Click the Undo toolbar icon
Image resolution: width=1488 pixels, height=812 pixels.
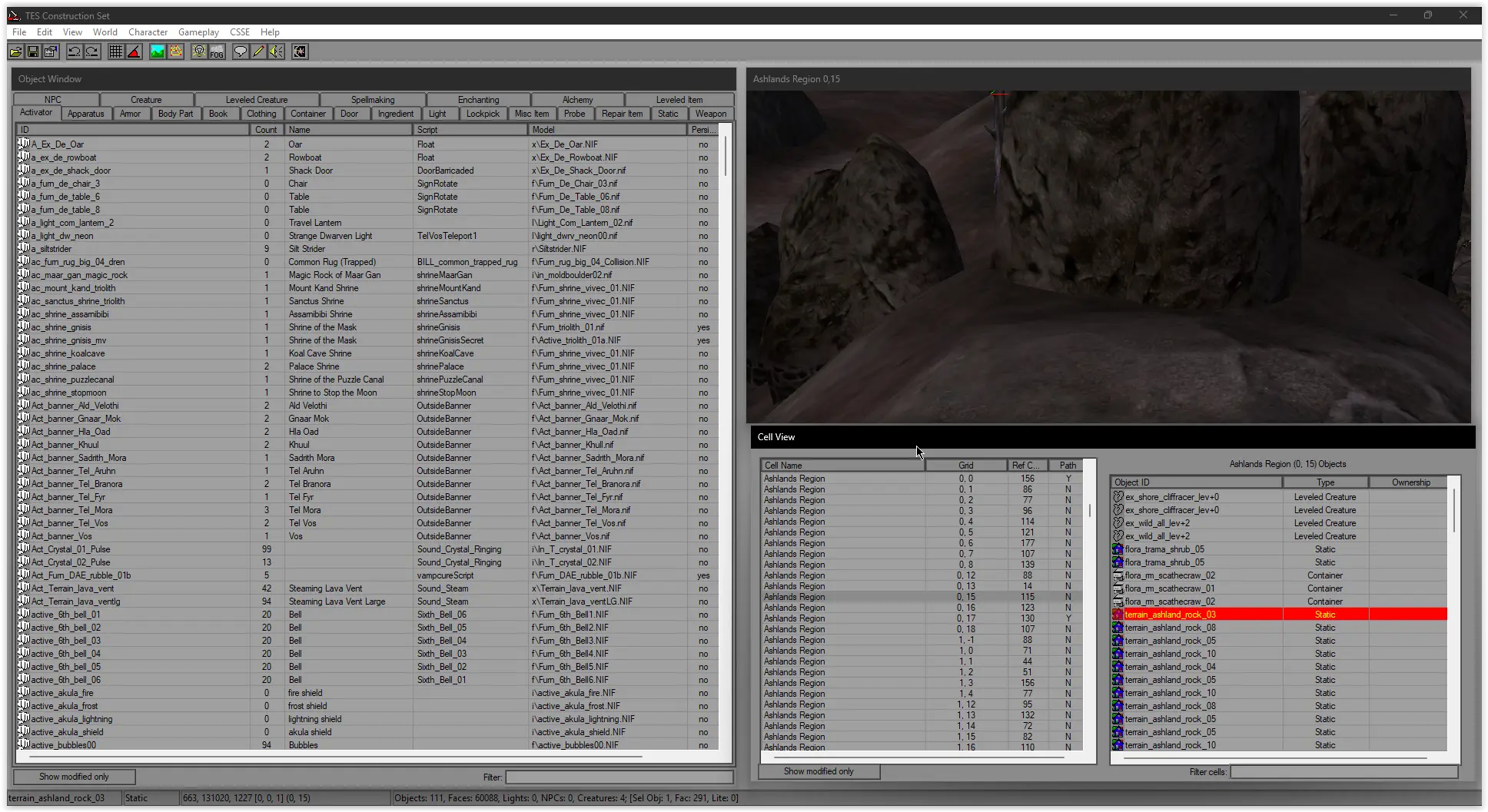[x=75, y=51]
